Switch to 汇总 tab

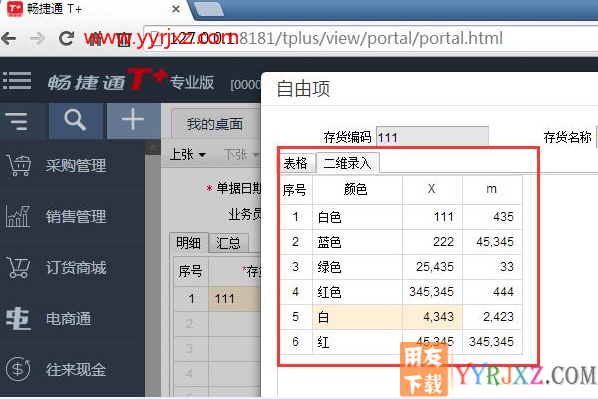click(228, 243)
